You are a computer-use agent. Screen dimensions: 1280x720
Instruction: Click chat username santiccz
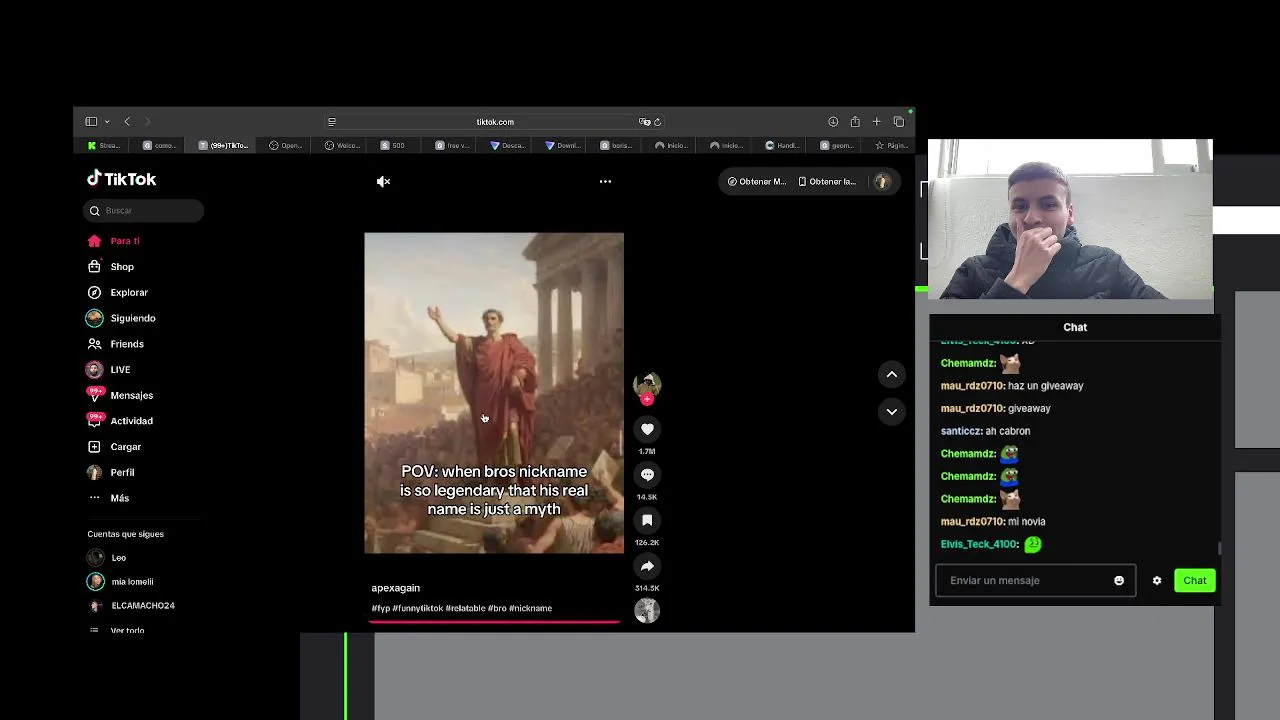tap(961, 431)
